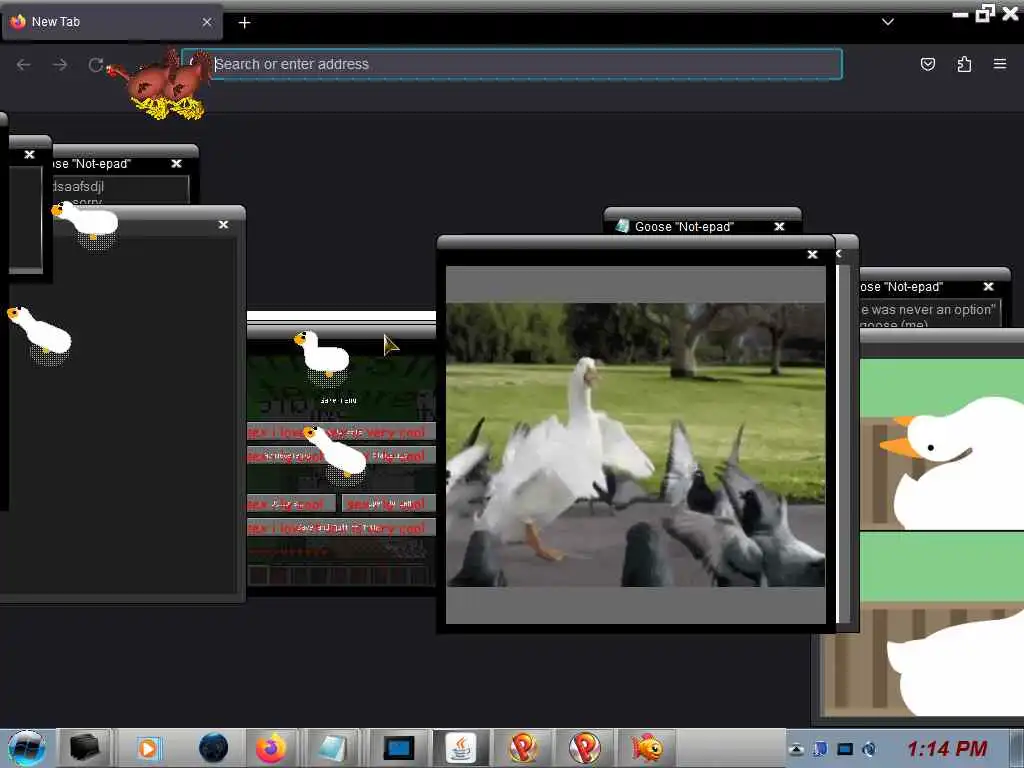
Task: Click the brown hens beside the address bar
Action: 162,84
